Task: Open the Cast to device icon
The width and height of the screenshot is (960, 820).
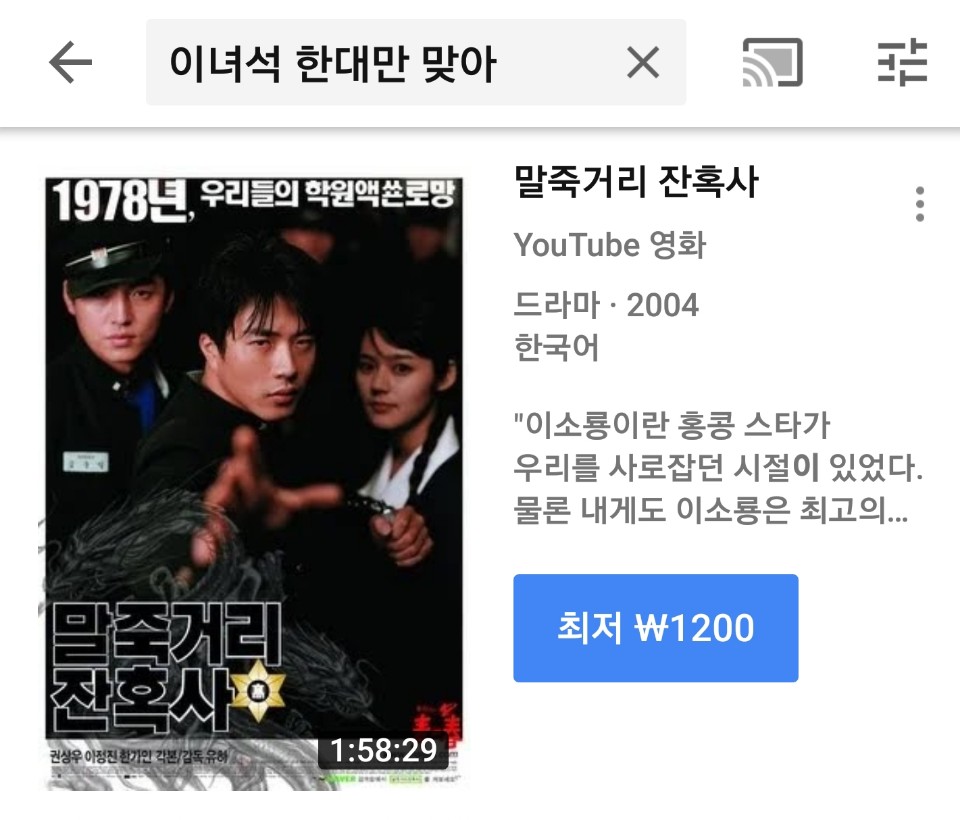Action: [x=772, y=62]
